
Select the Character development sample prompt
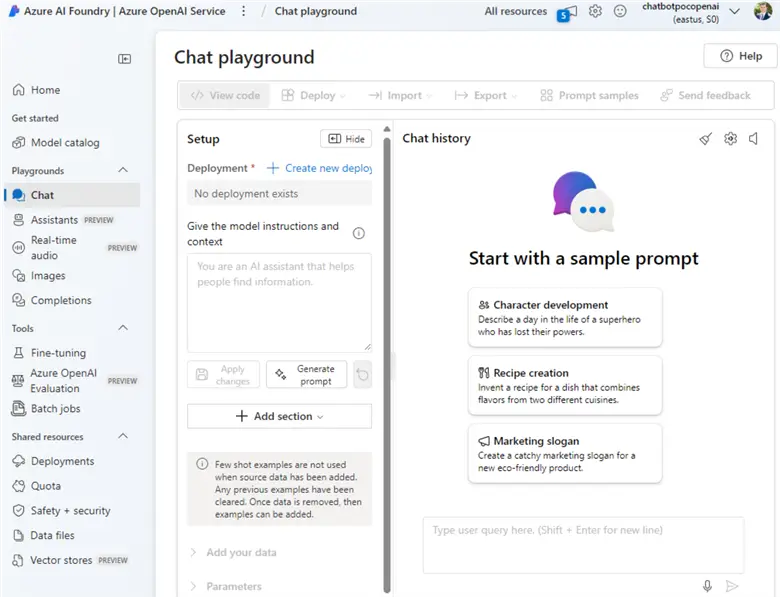coord(565,317)
